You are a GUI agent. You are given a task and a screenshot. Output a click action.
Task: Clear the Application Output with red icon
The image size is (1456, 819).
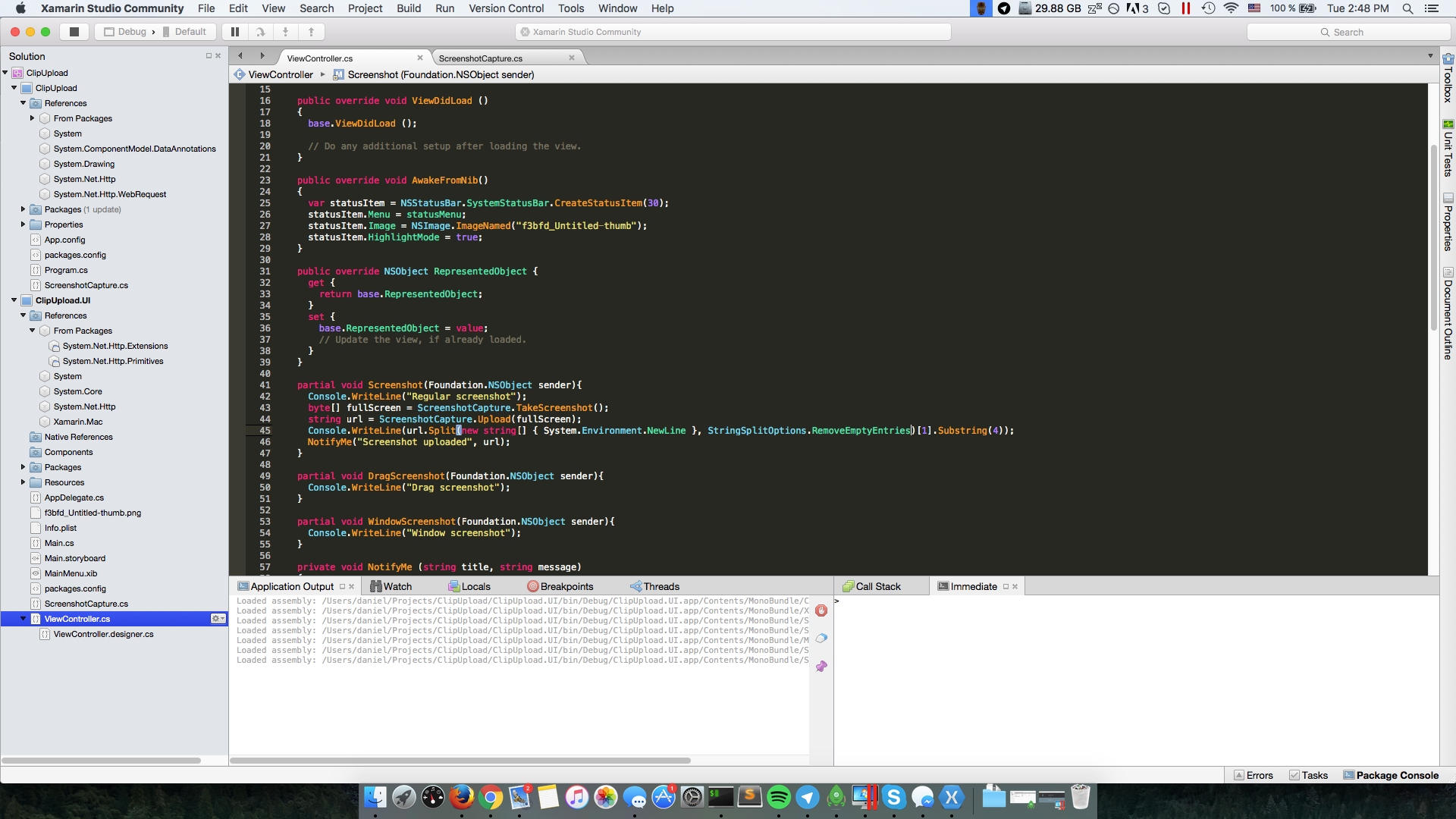click(821, 610)
